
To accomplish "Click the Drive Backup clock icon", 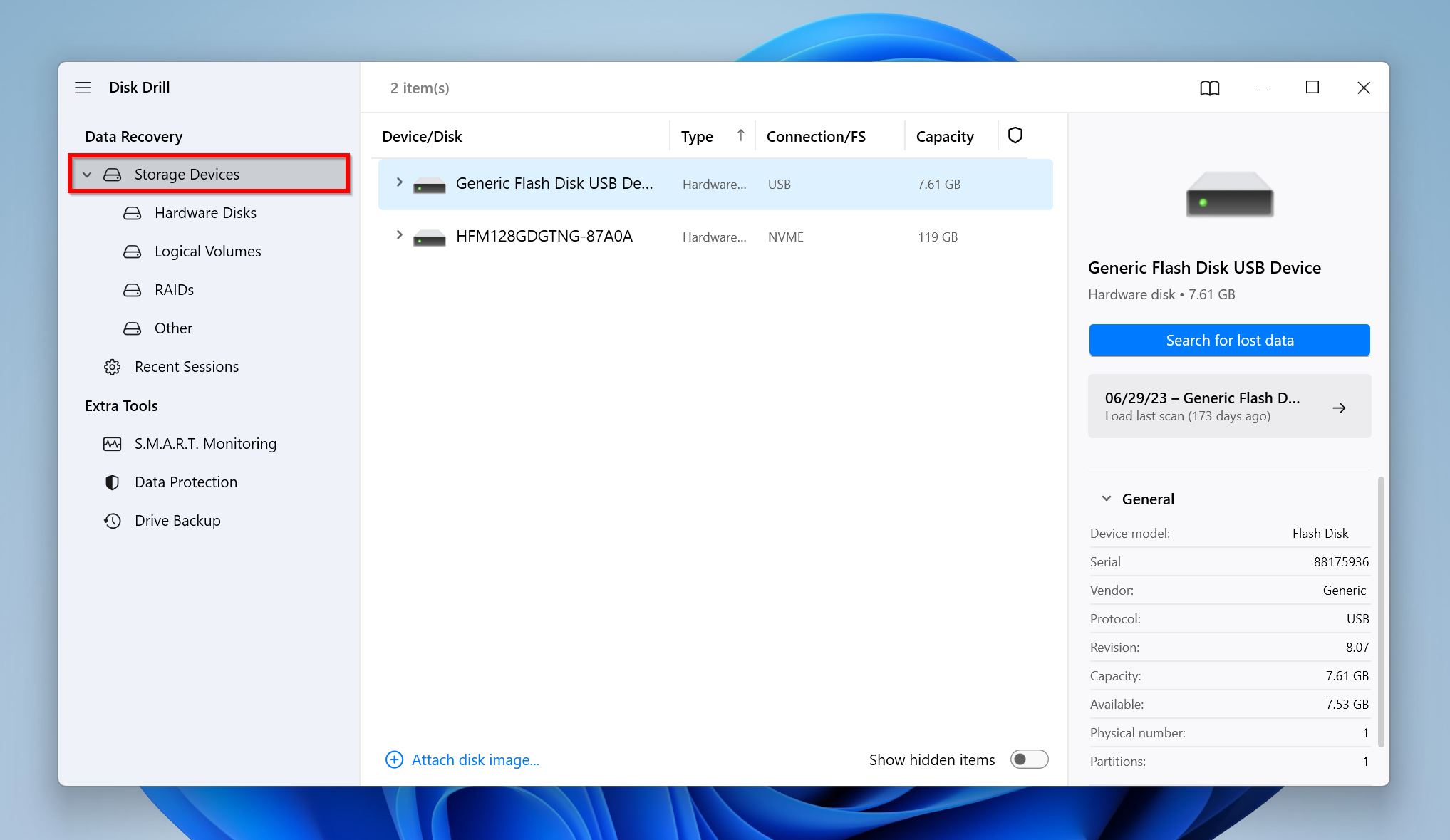I will [x=113, y=521].
